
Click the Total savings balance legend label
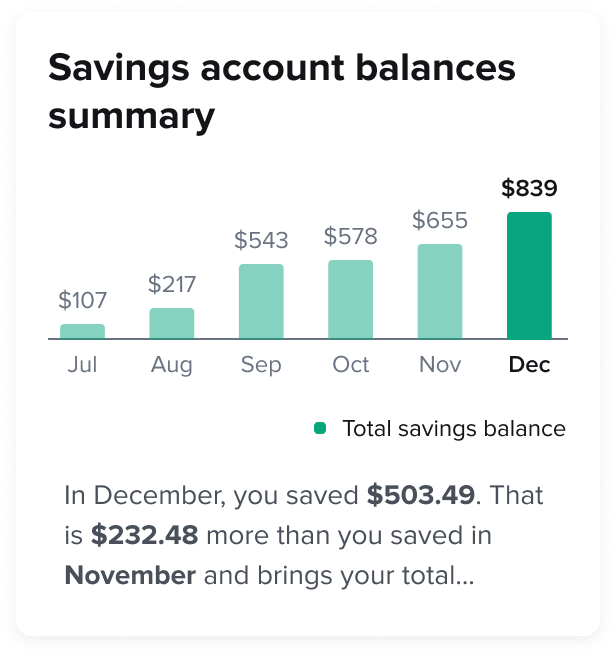tap(454, 429)
